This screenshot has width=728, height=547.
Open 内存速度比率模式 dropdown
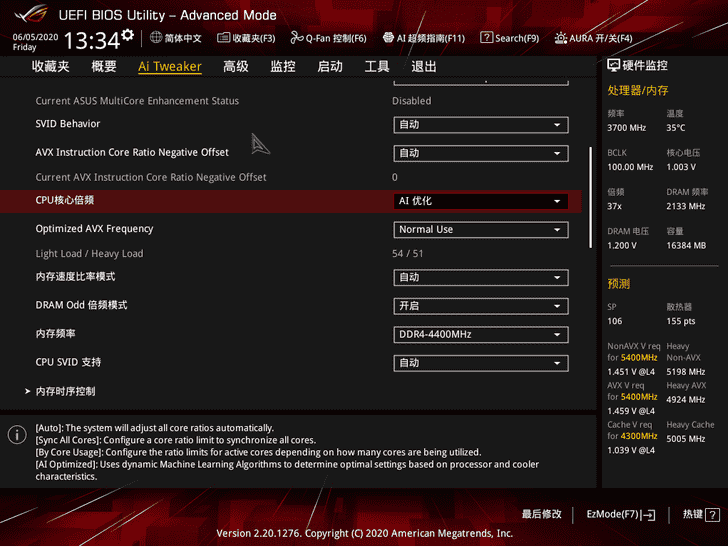click(481, 278)
